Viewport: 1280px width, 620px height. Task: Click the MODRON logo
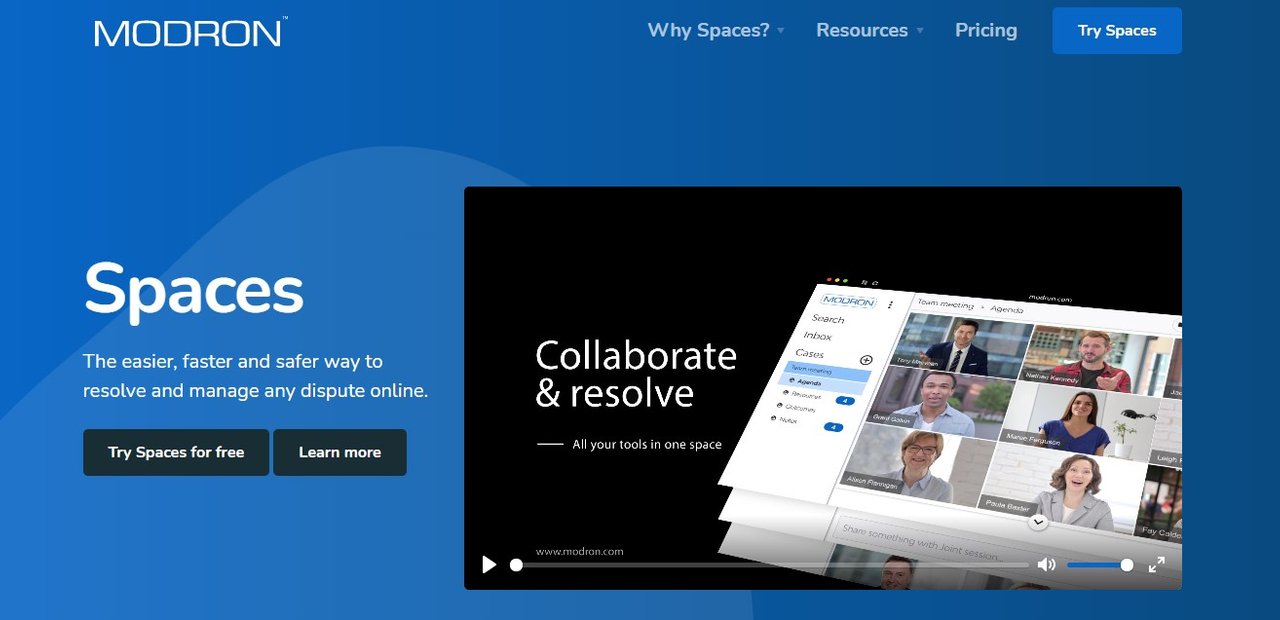click(x=190, y=31)
